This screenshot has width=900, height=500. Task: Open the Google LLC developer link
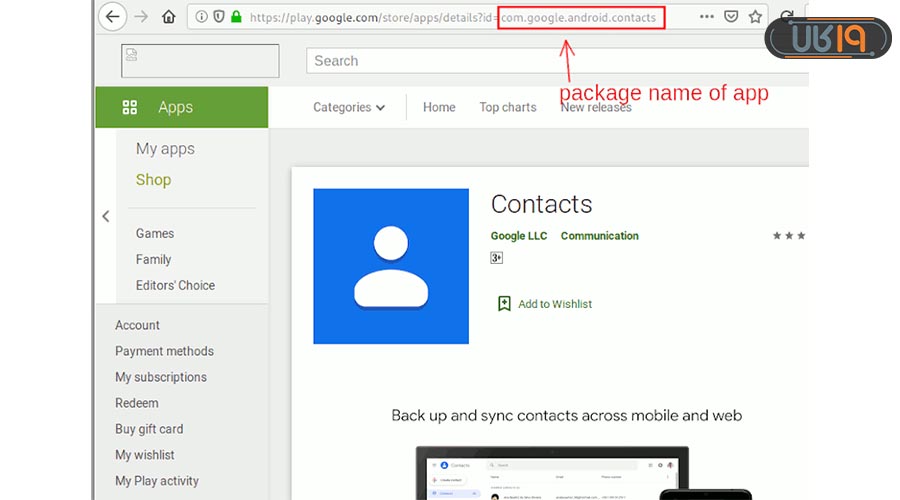[518, 236]
